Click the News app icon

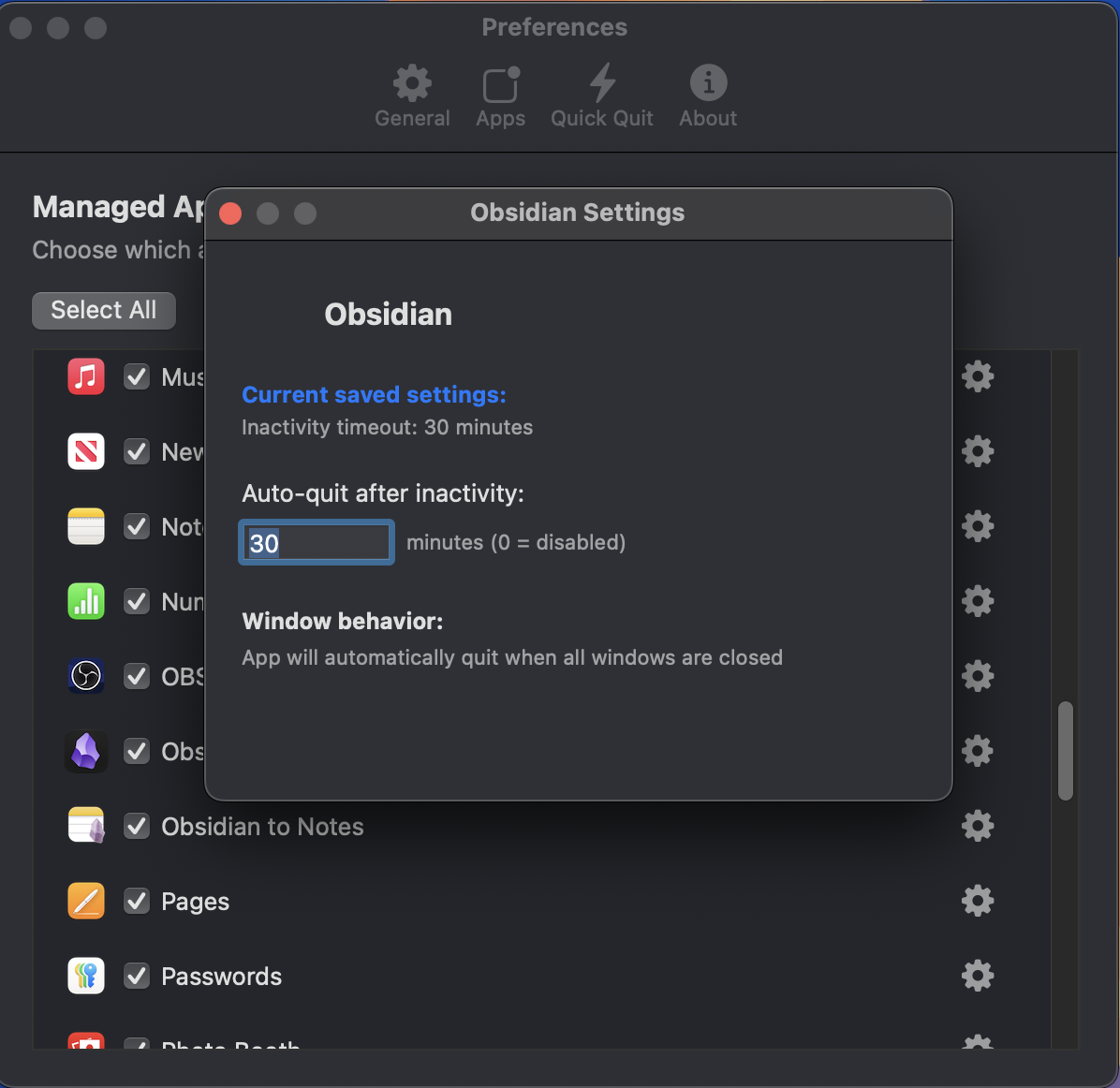point(86,451)
